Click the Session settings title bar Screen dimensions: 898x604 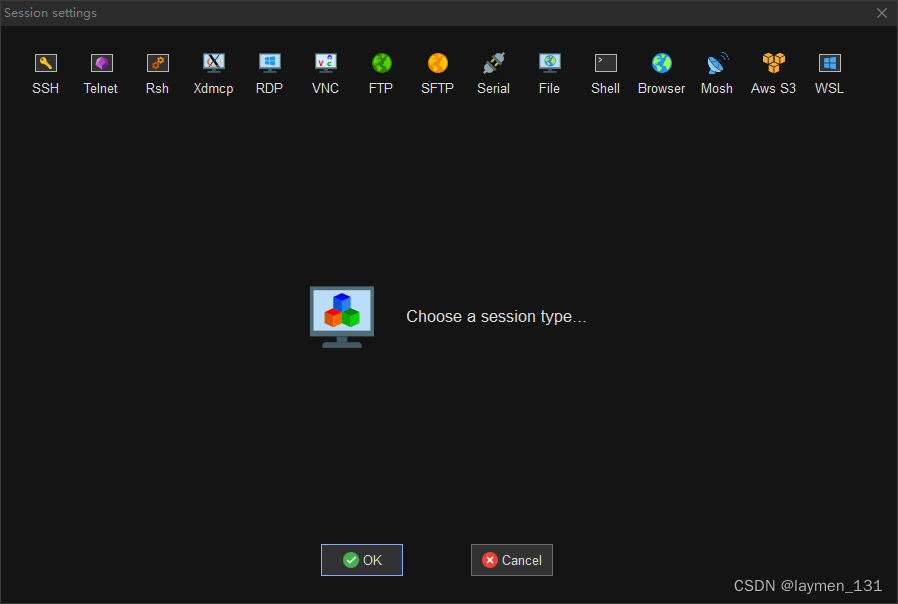pyautogui.click(x=400, y=13)
